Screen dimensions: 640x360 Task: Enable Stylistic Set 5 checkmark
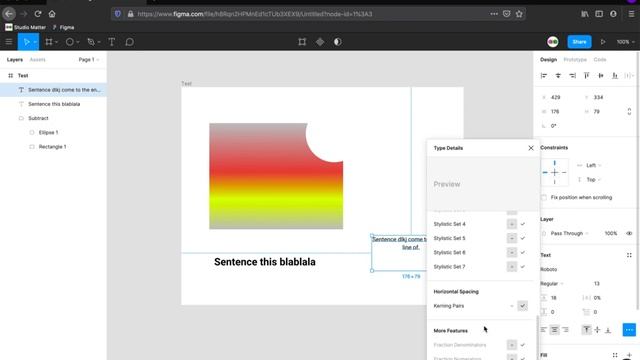pos(522,238)
